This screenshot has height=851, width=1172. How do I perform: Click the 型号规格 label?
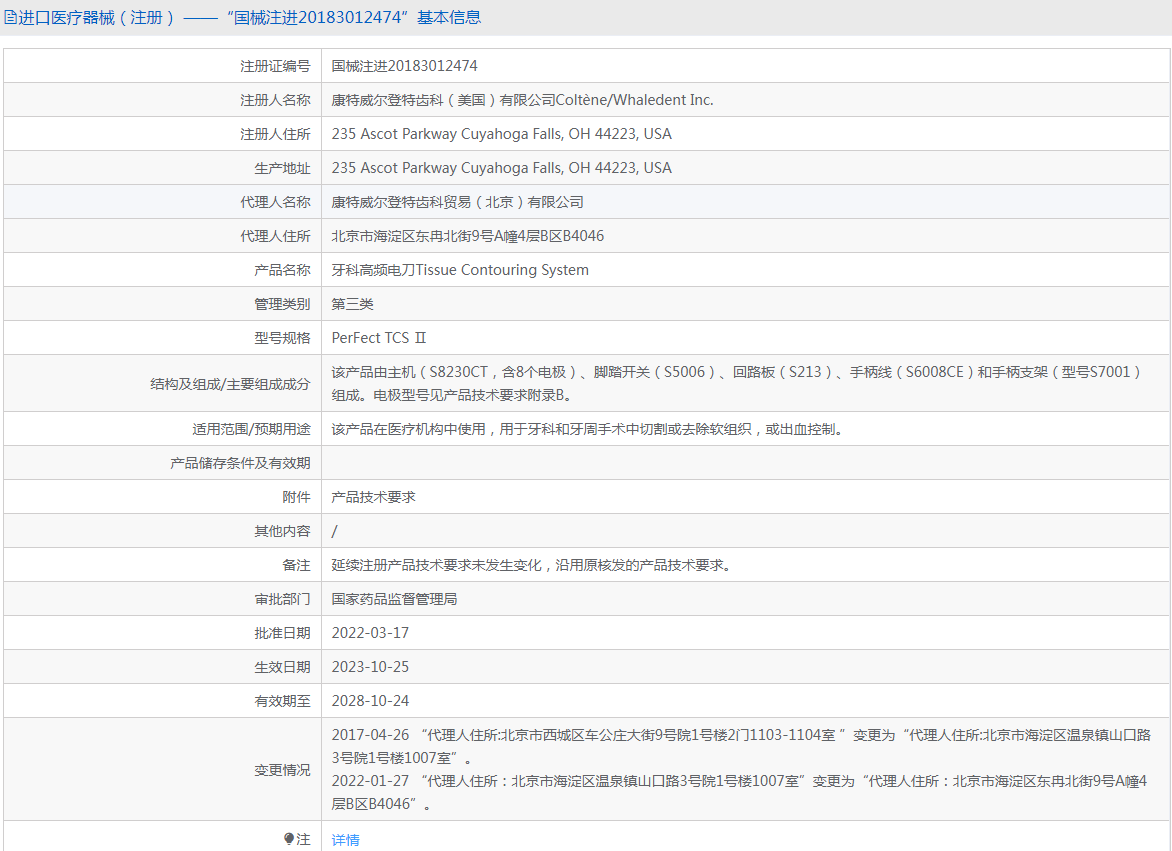[282, 338]
